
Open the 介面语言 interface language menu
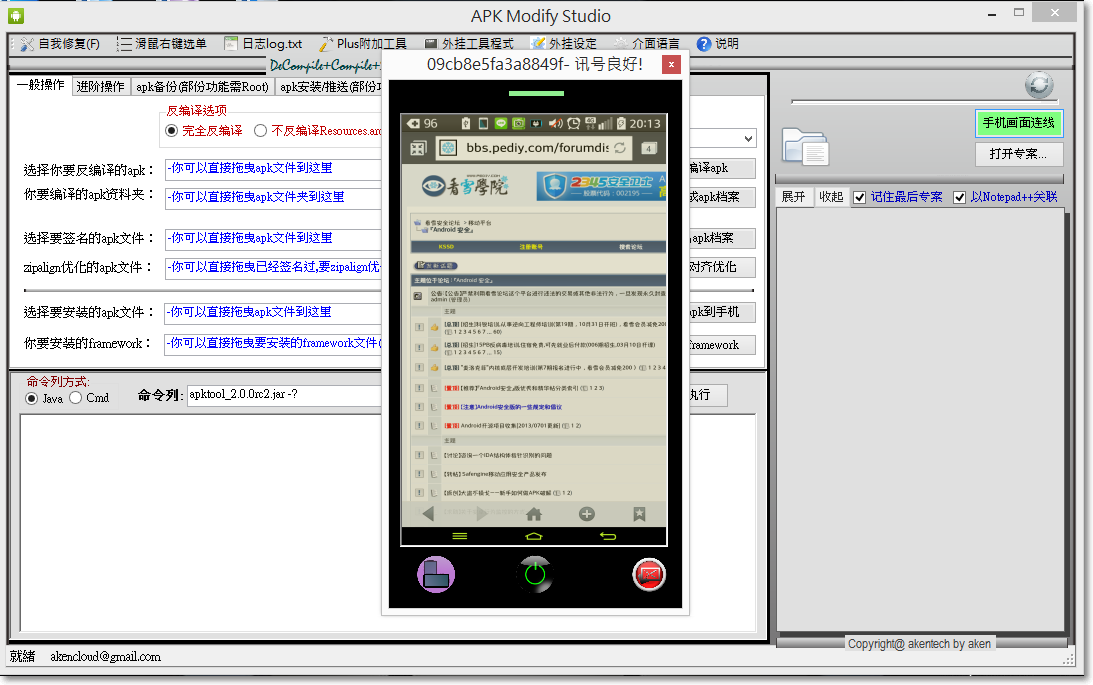pos(646,44)
